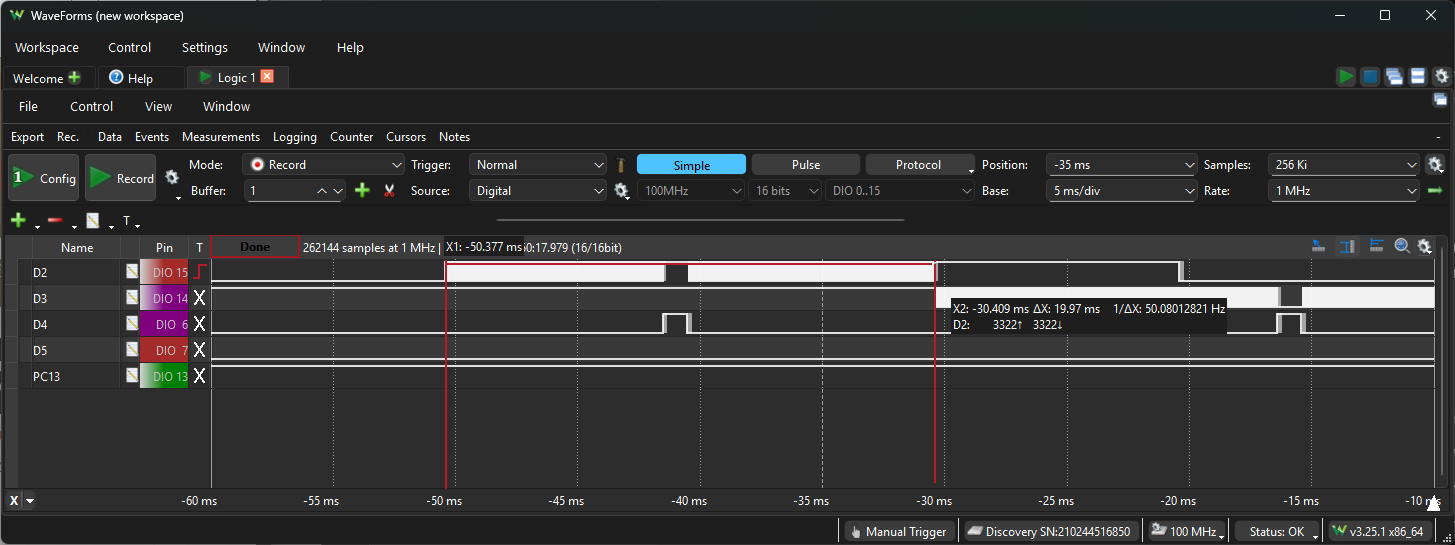Click green arrow next to Rate field
Image resolution: width=1455 pixels, height=545 pixels.
click(1434, 190)
